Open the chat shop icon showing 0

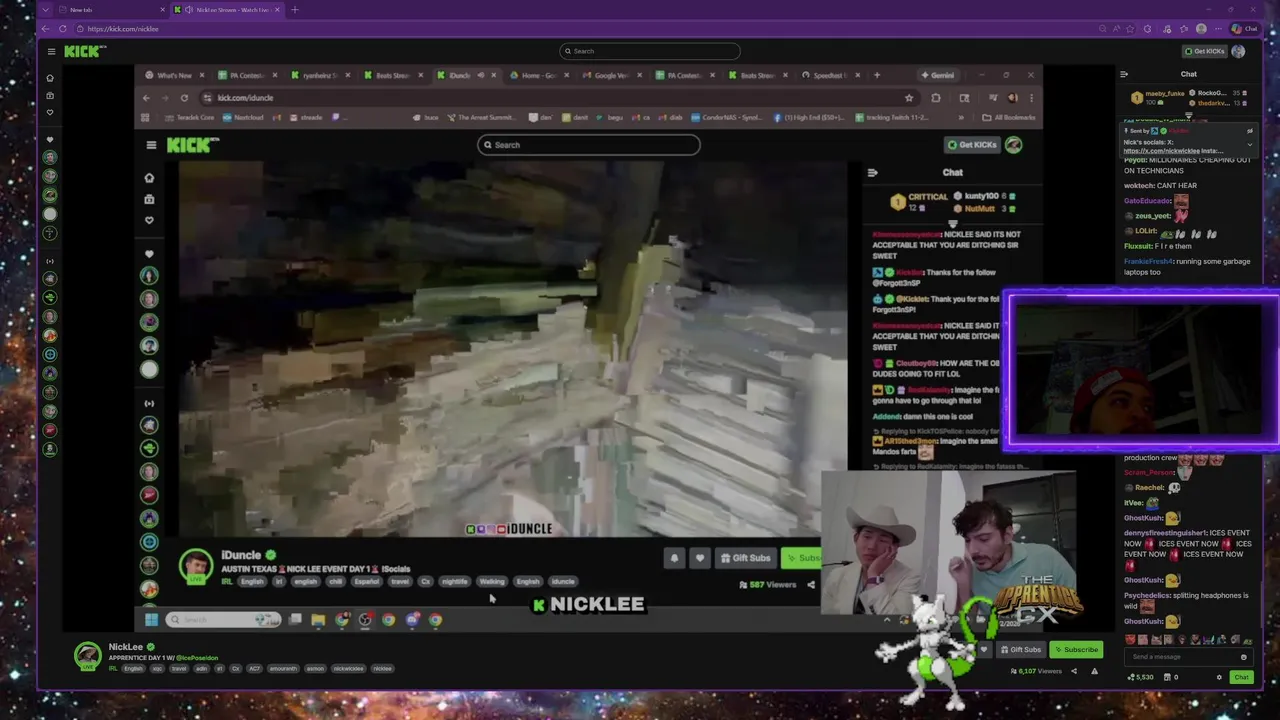coord(1170,677)
